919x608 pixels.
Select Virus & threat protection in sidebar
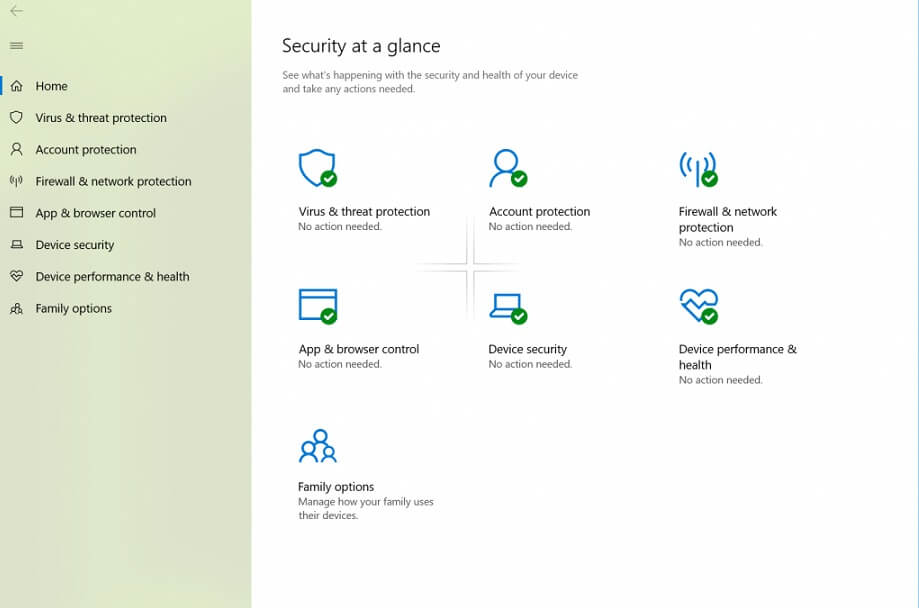(101, 117)
